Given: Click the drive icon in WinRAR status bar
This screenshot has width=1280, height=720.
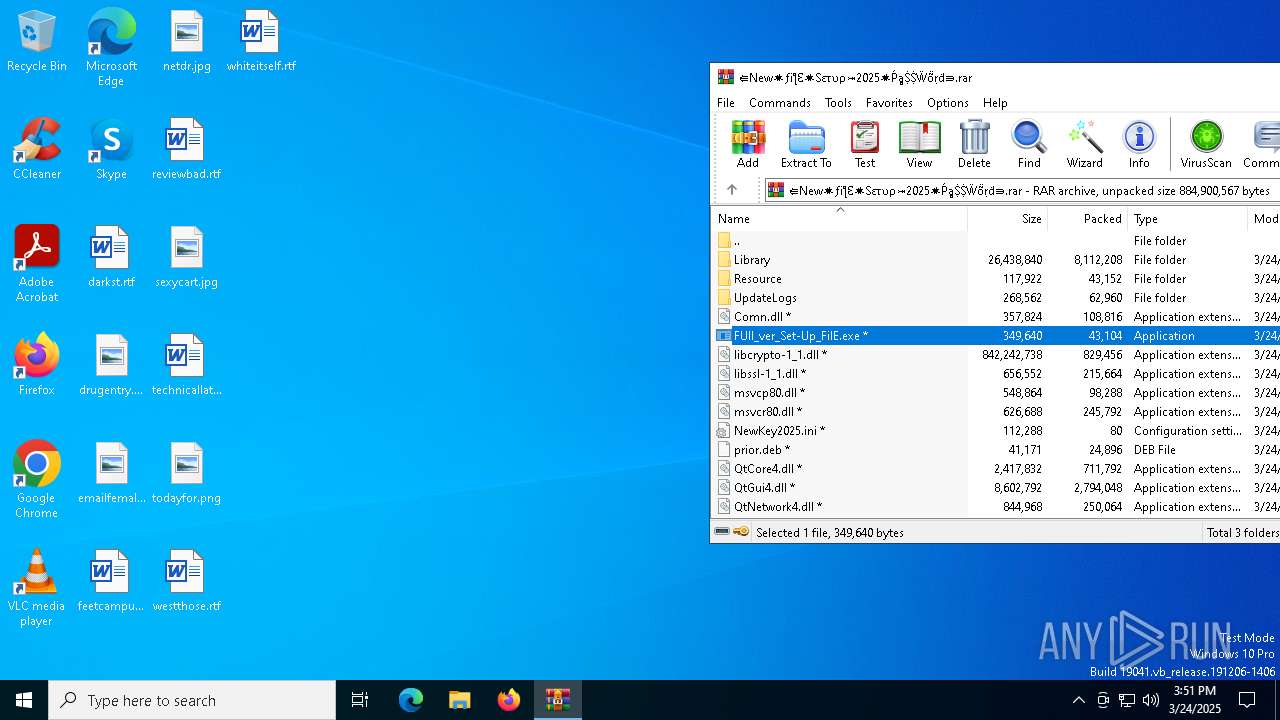Looking at the screenshot, I should tap(722, 532).
